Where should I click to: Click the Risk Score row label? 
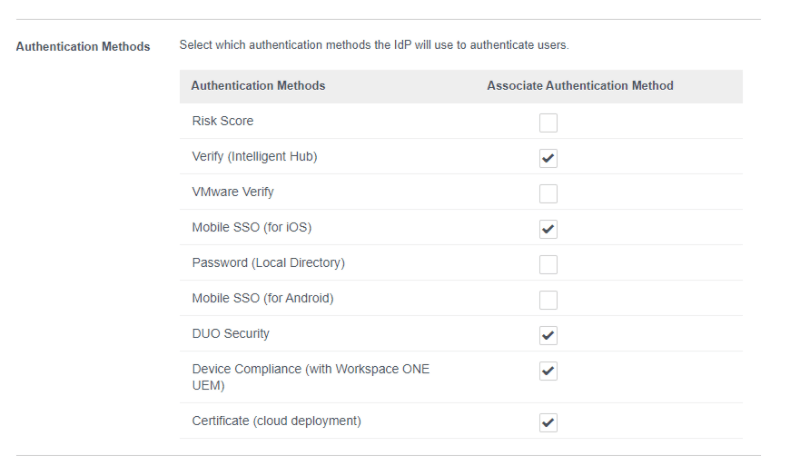[x=222, y=121]
